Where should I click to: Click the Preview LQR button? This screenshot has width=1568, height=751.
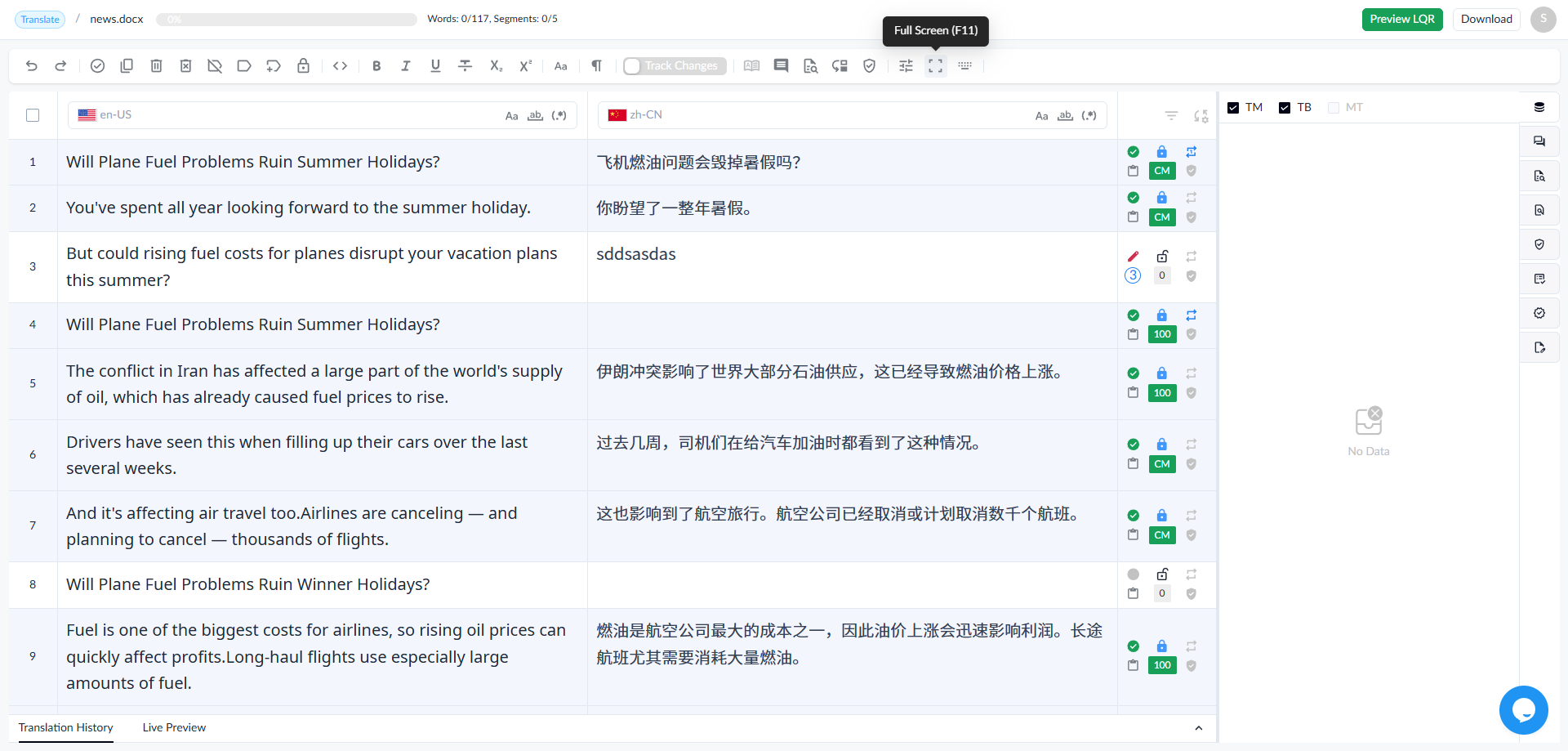[1402, 19]
